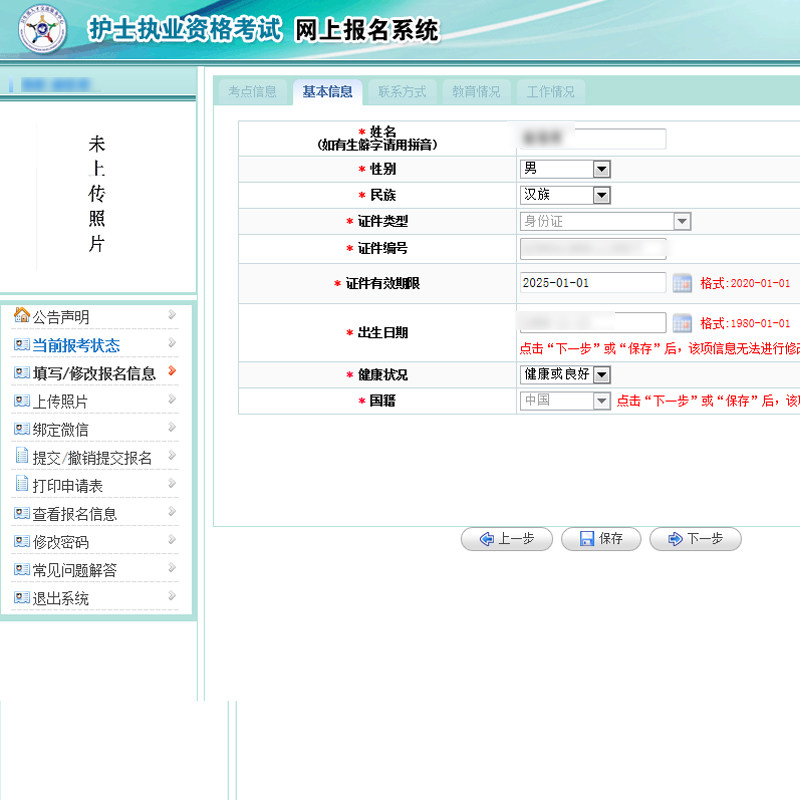Click the 出生日期 date field
The width and height of the screenshot is (800, 800).
tap(593, 322)
